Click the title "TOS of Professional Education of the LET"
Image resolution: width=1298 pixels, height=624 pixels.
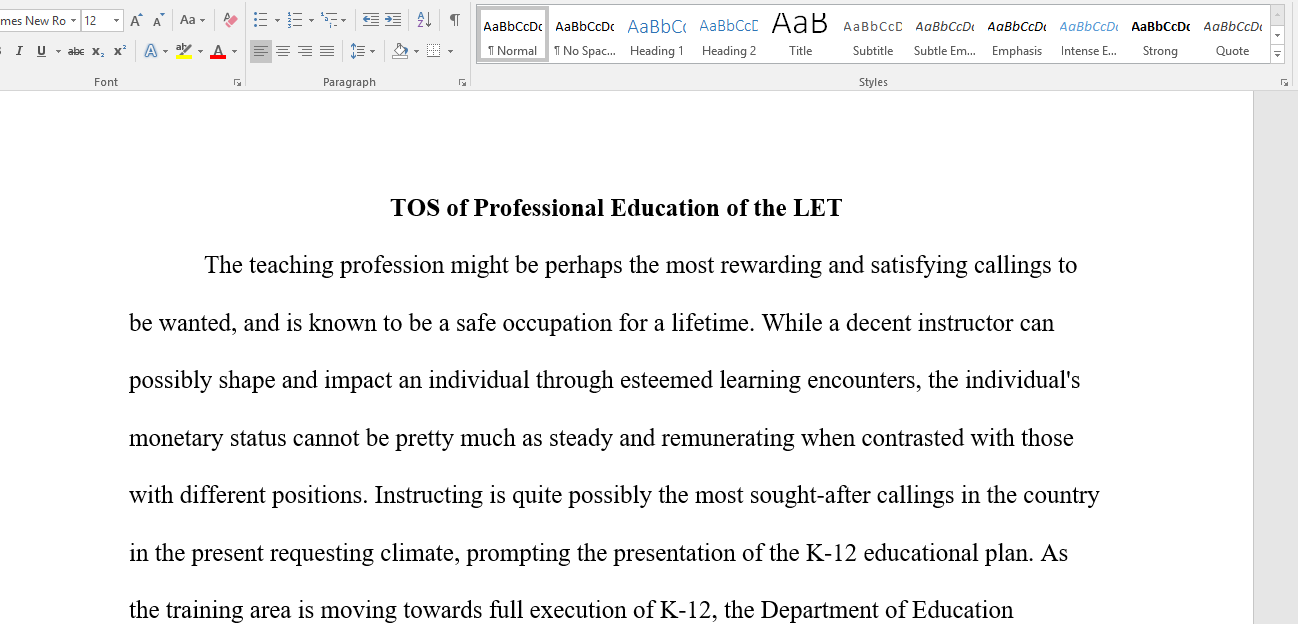616,208
